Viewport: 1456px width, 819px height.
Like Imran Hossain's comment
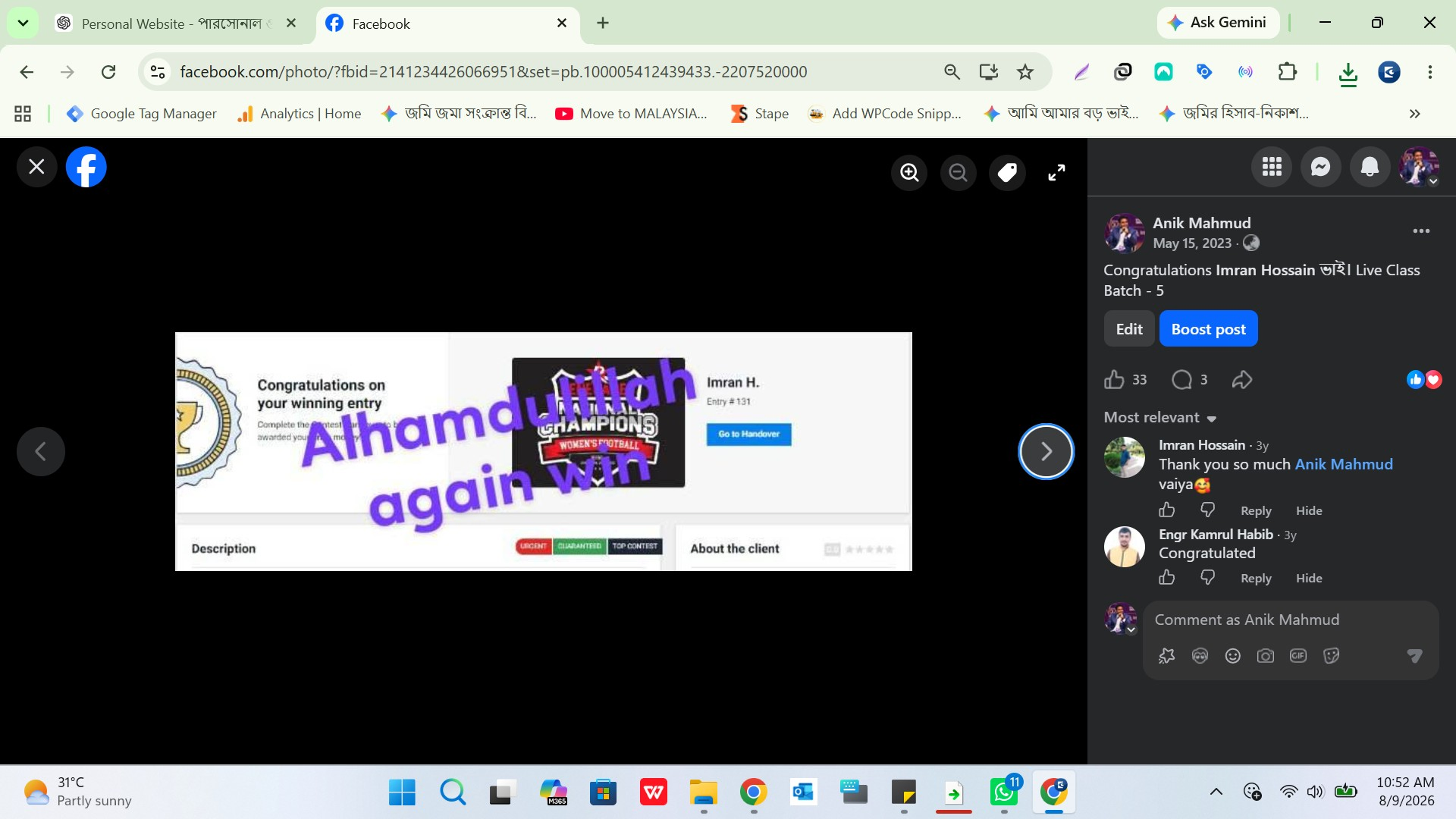click(1167, 510)
